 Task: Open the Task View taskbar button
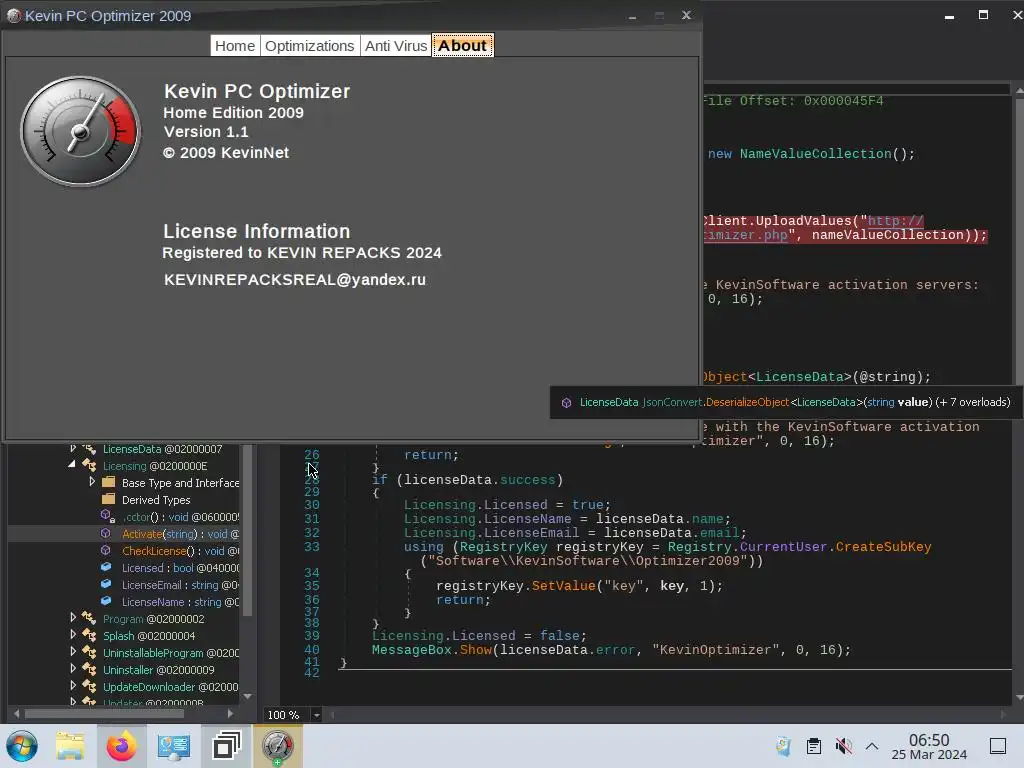pos(227,746)
